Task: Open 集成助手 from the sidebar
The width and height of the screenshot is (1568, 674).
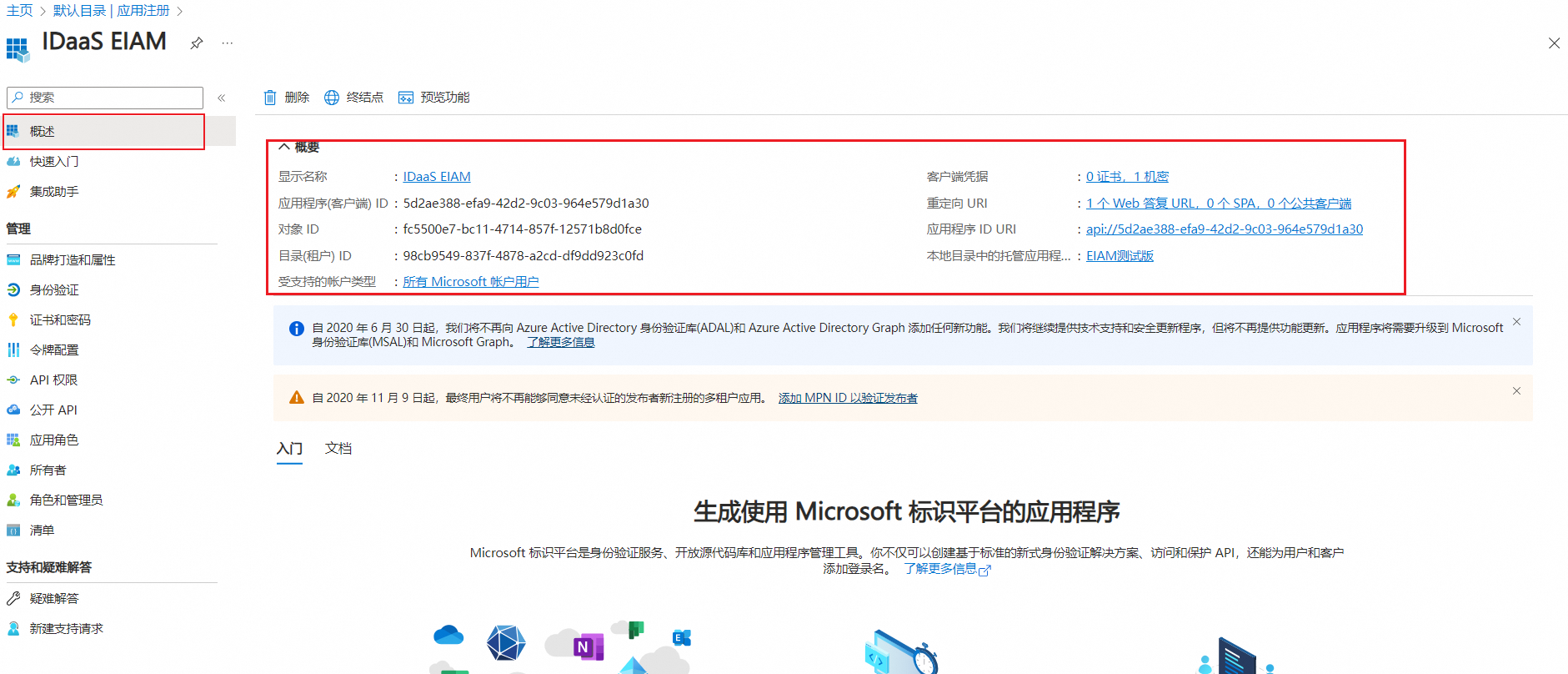Action: pyautogui.click(x=54, y=191)
